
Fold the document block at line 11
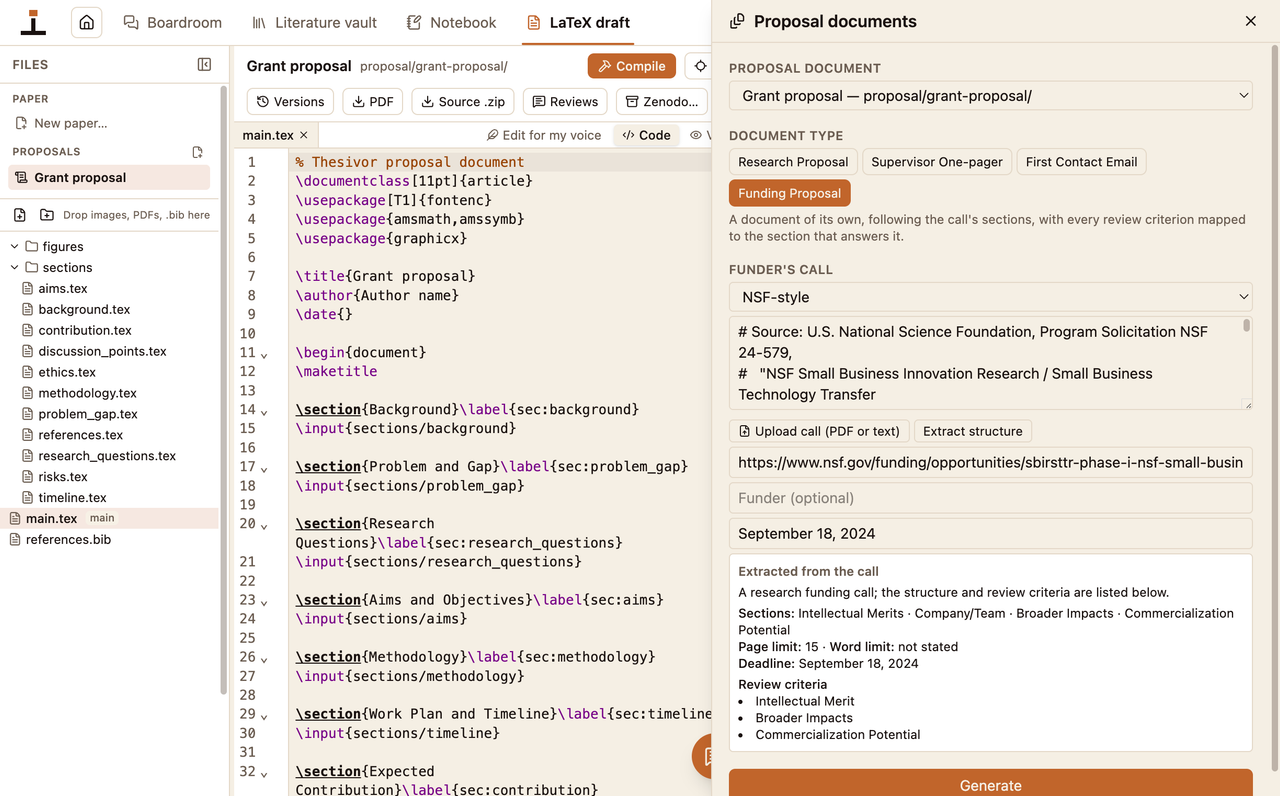point(264,354)
